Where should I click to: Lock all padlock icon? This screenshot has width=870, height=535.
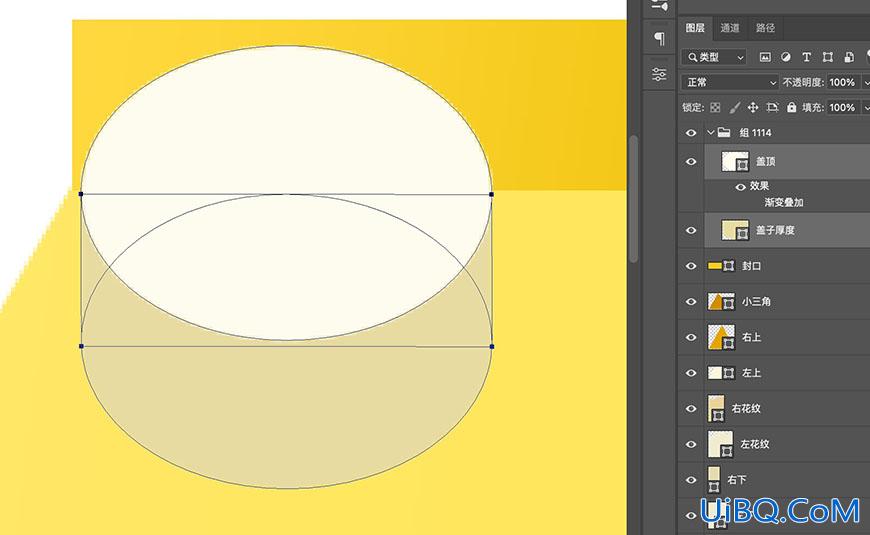(x=791, y=108)
